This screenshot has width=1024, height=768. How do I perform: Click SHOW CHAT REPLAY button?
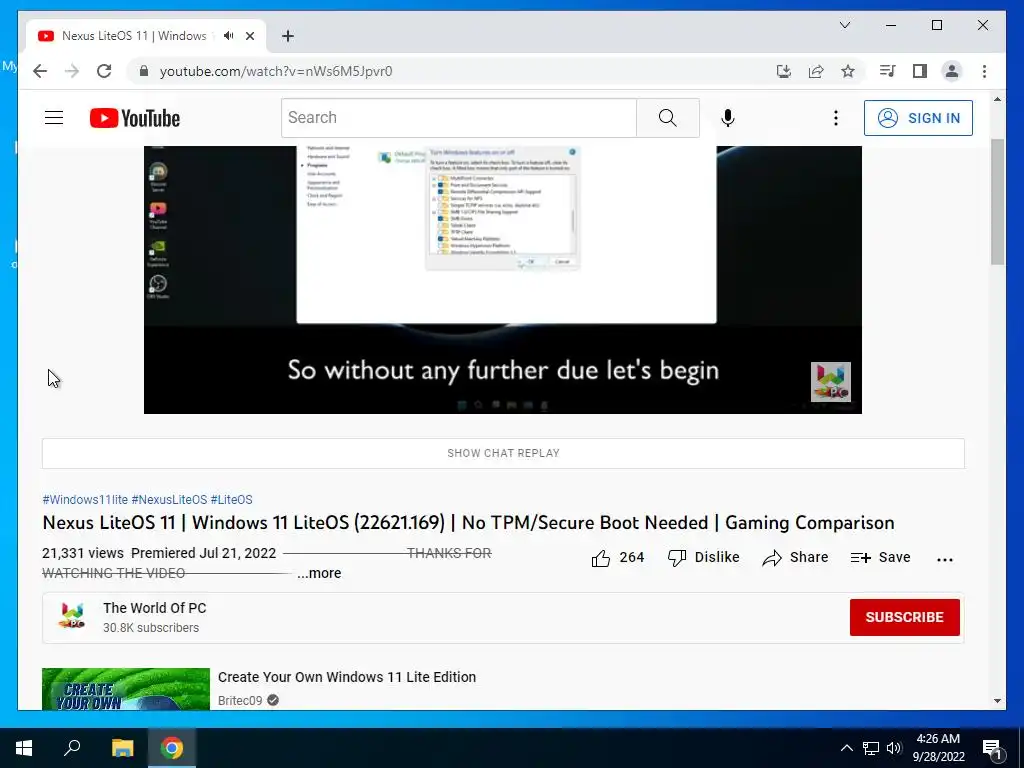[503, 453]
